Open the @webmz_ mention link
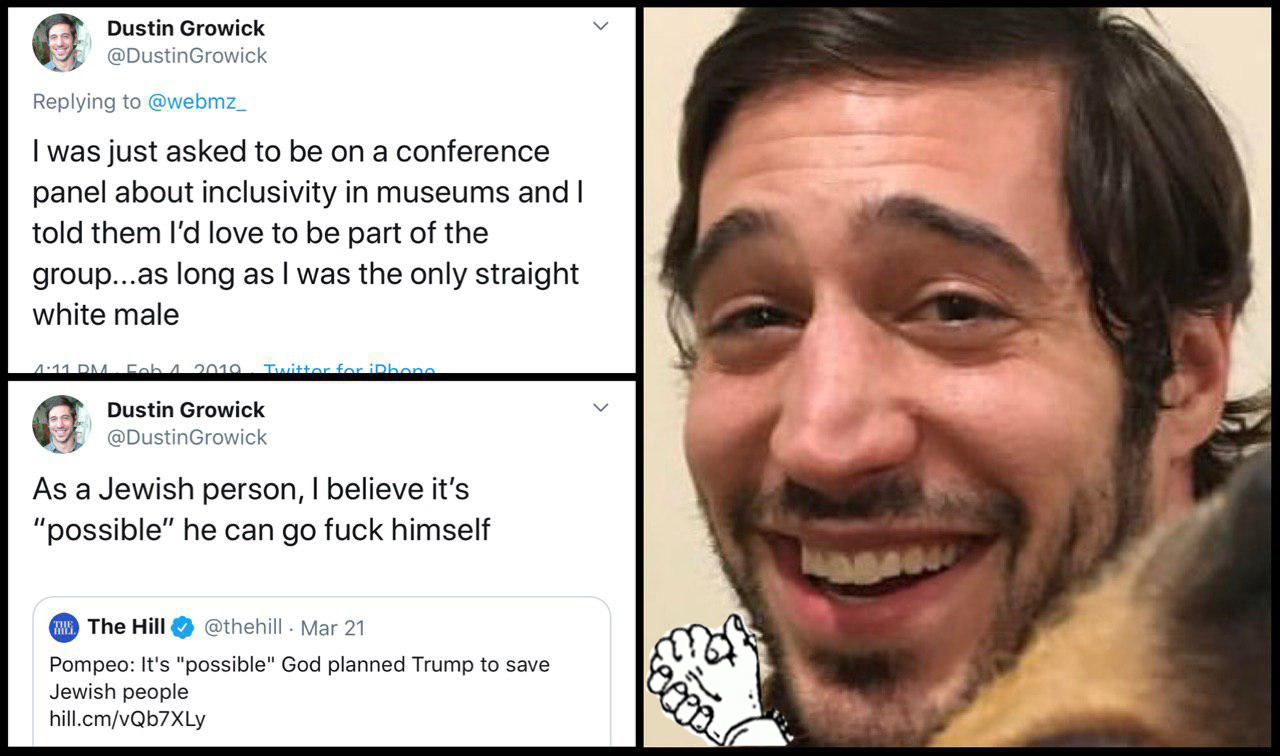The height and width of the screenshot is (756, 1280). click(197, 101)
